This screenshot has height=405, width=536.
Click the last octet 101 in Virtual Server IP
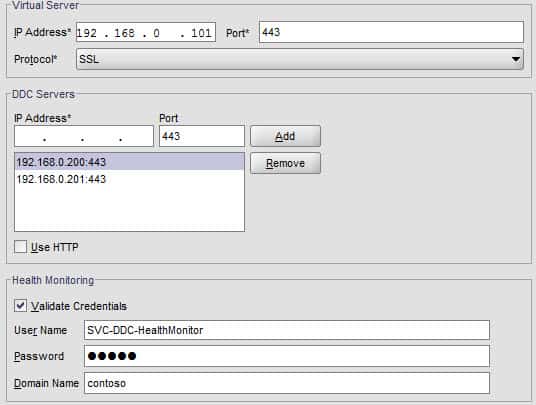[201, 33]
